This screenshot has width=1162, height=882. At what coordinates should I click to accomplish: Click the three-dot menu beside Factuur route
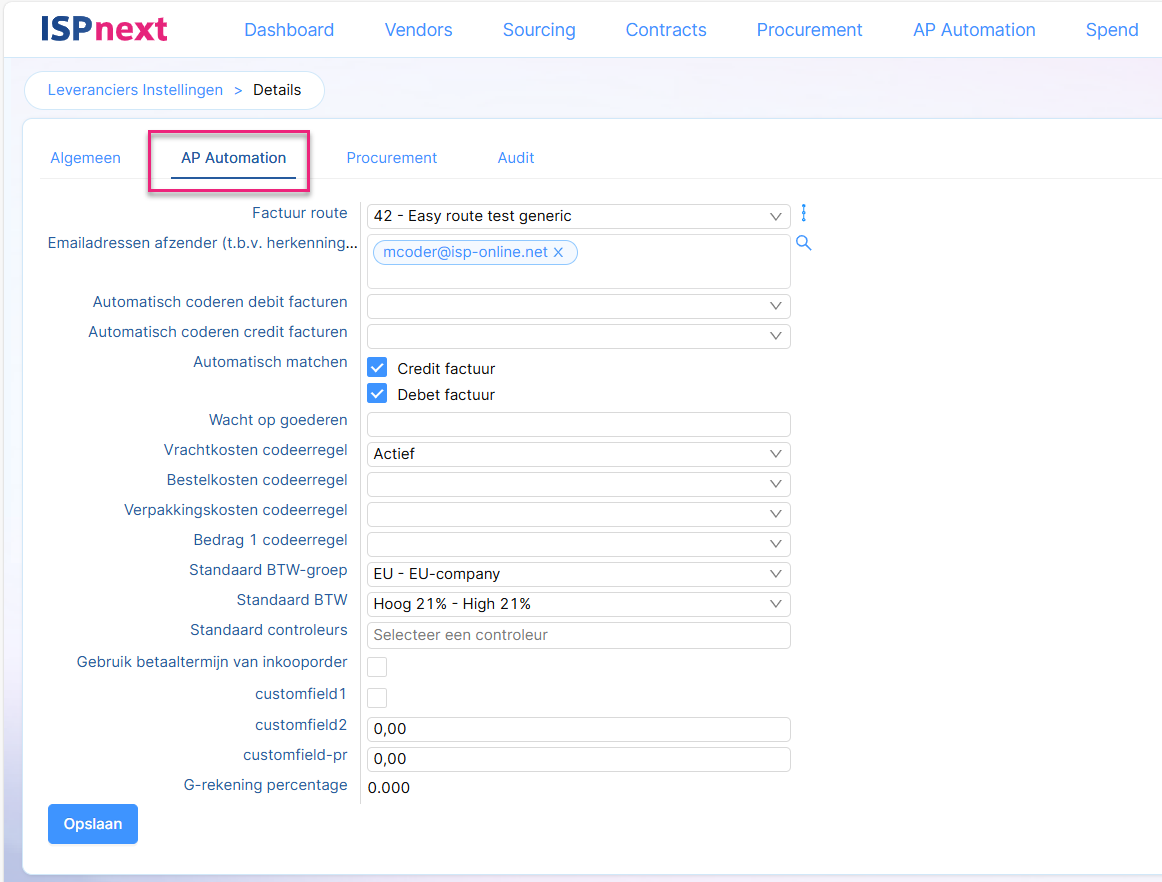tap(803, 213)
